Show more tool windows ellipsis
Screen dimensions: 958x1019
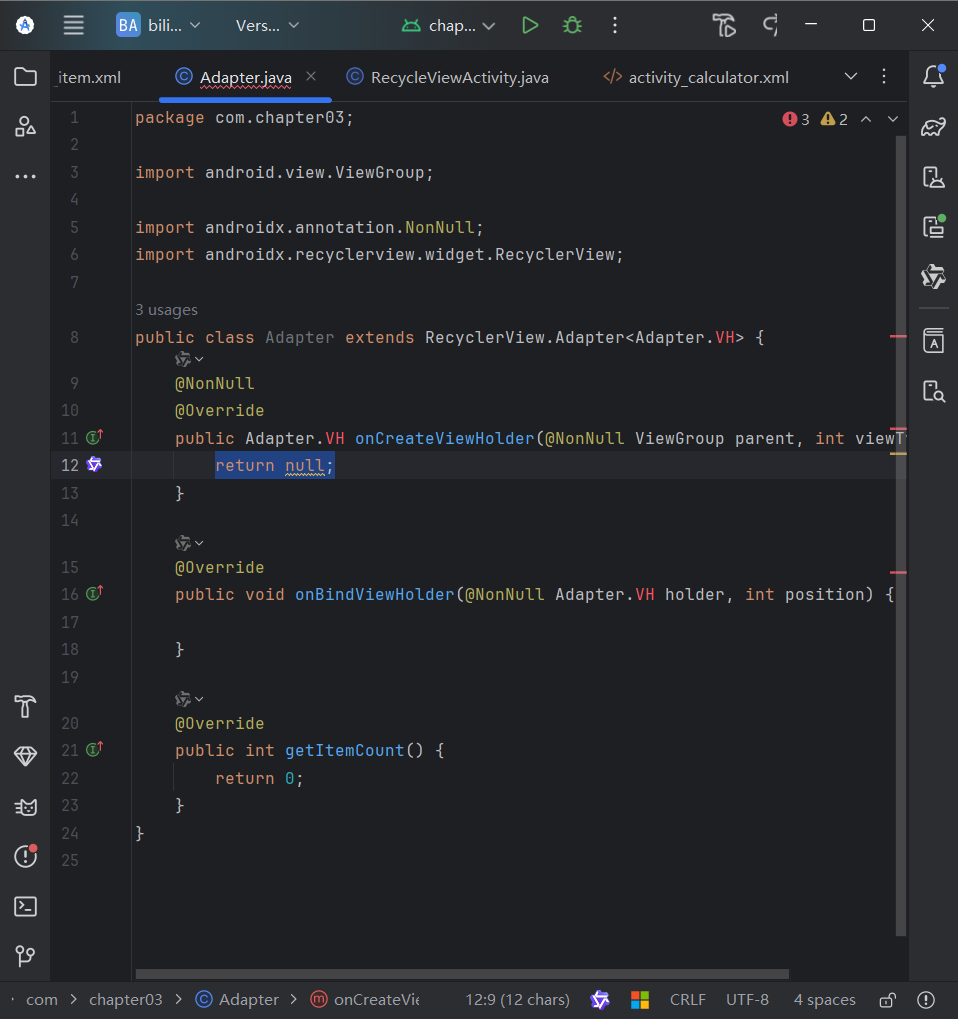(x=25, y=176)
